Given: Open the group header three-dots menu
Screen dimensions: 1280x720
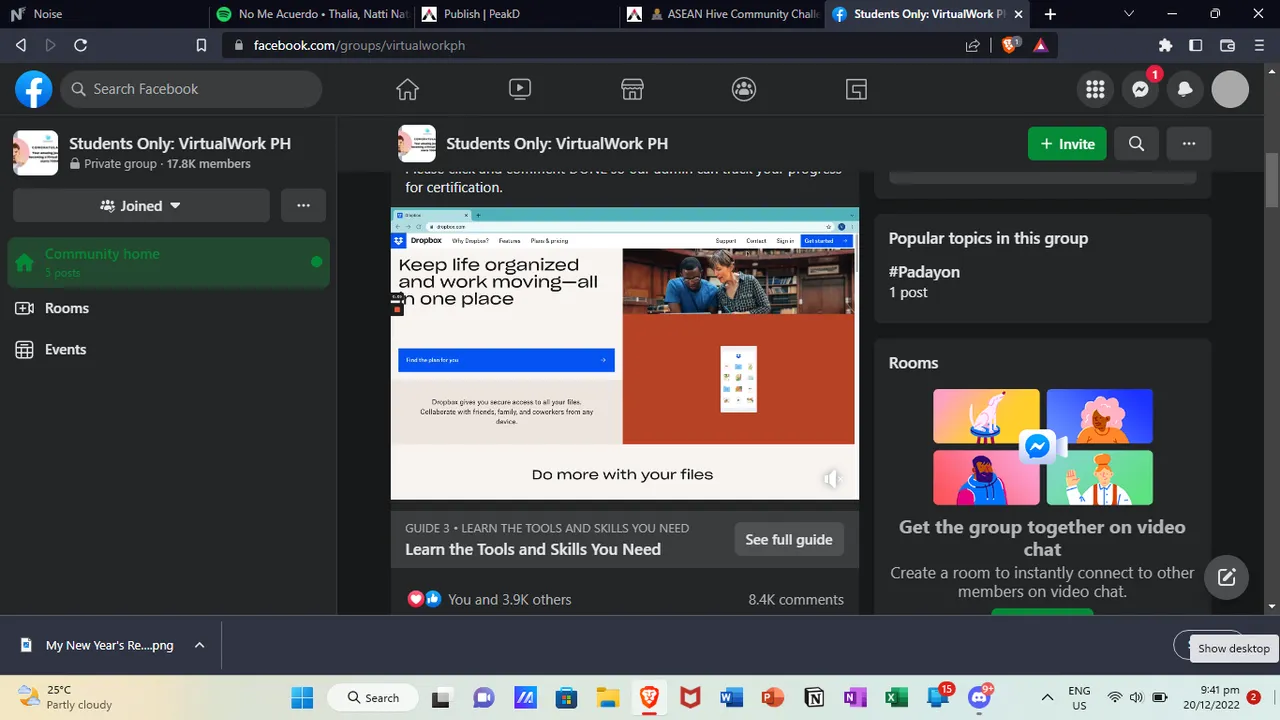Looking at the screenshot, I should [1189, 144].
